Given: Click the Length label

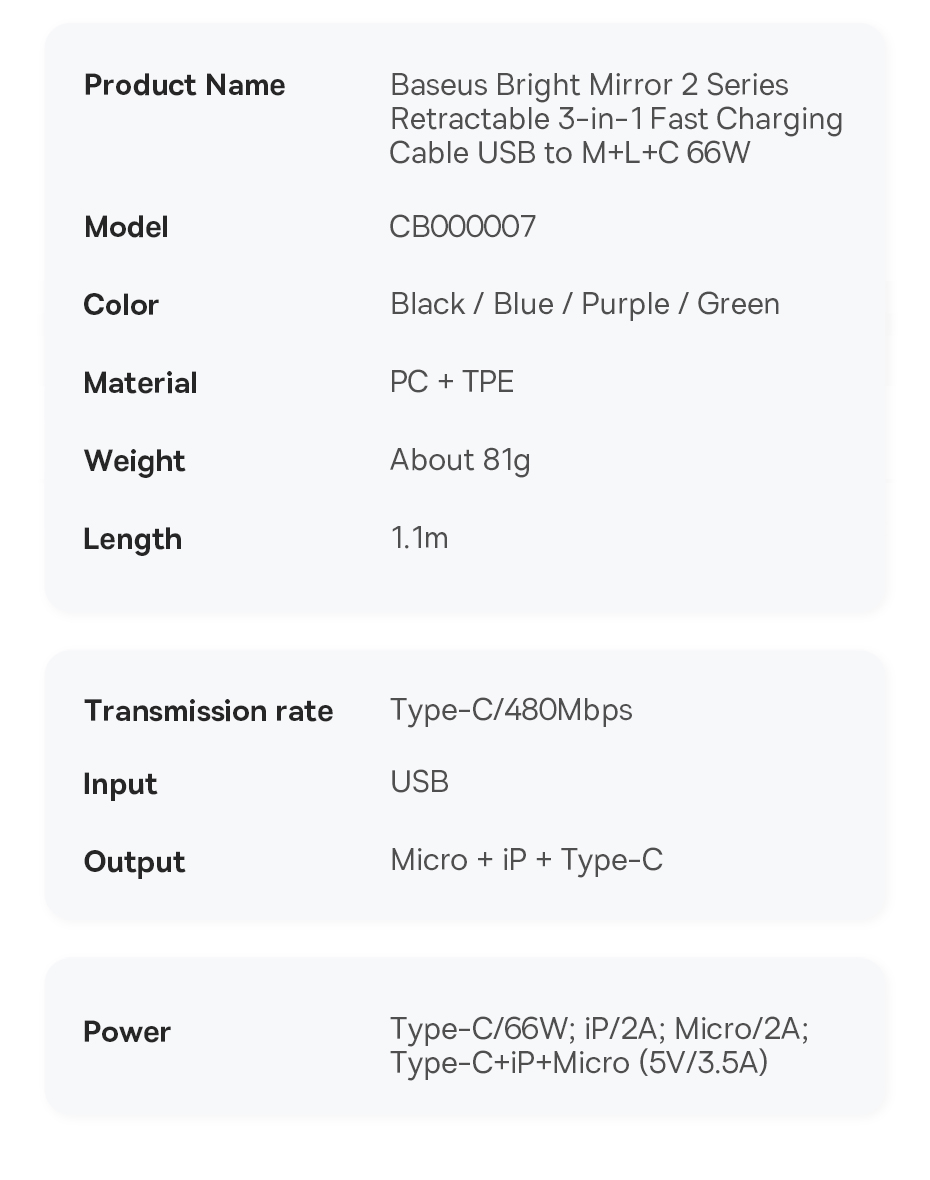Looking at the screenshot, I should pyautogui.click(x=132, y=539).
